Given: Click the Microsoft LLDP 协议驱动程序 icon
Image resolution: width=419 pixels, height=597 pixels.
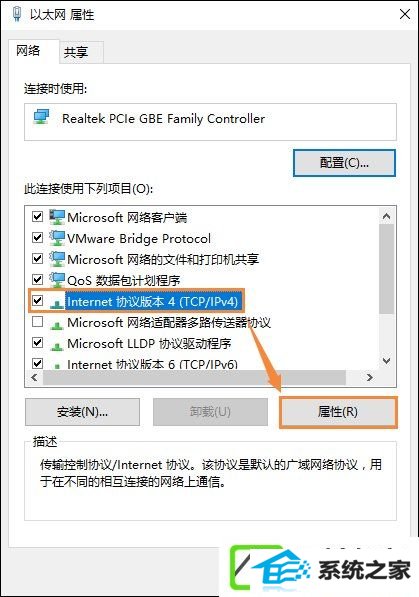Looking at the screenshot, I should point(57,346).
